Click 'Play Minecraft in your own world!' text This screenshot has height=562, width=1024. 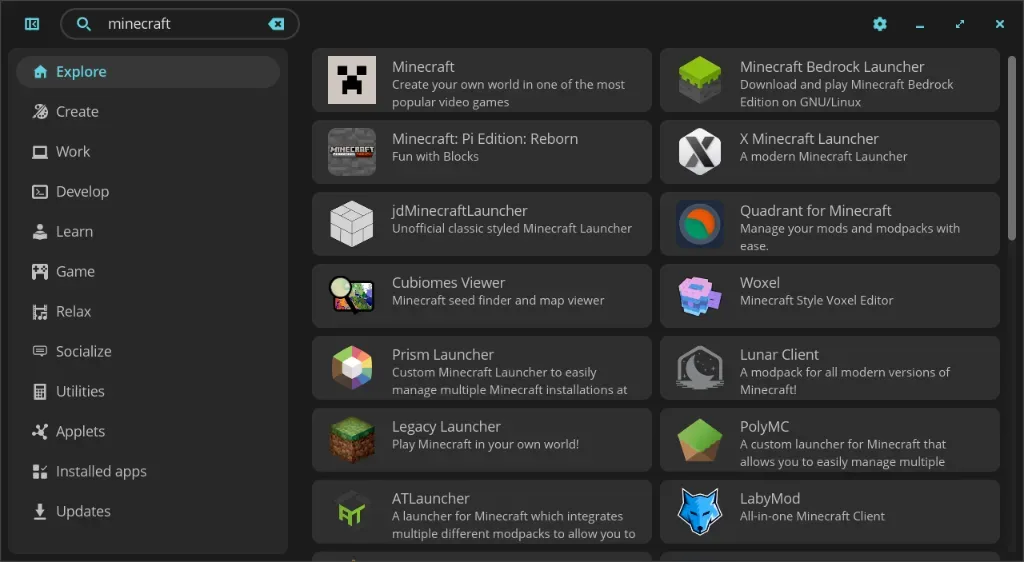click(x=485, y=445)
